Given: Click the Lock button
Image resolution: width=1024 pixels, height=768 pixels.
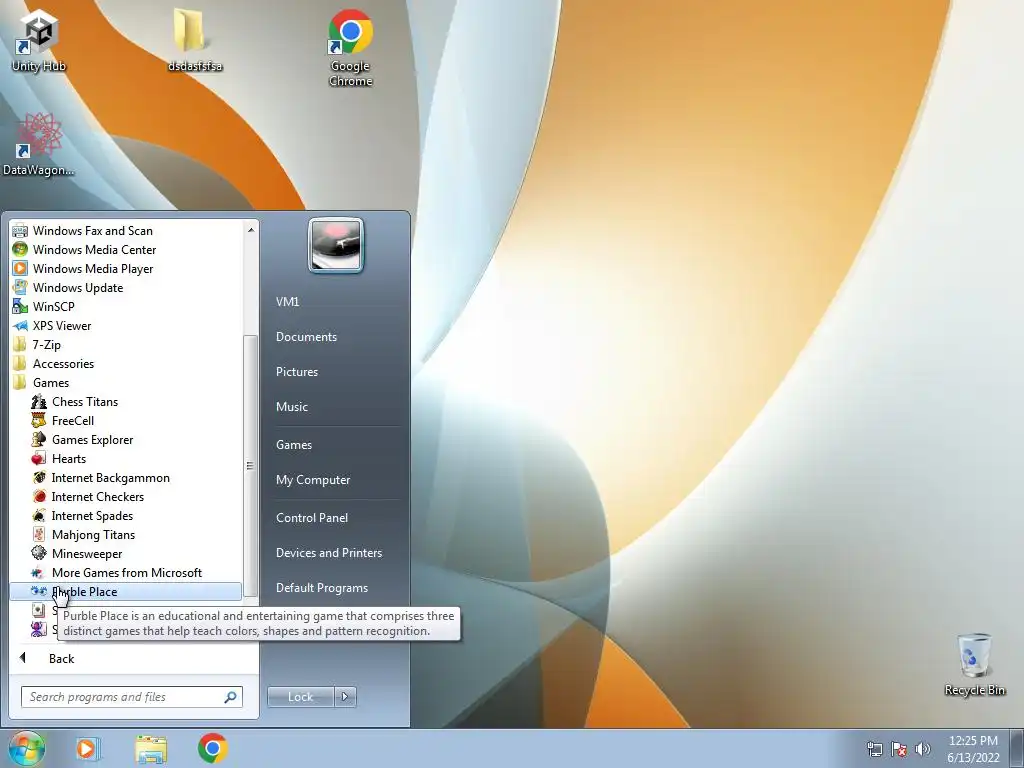Looking at the screenshot, I should click(x=301, y=697).
